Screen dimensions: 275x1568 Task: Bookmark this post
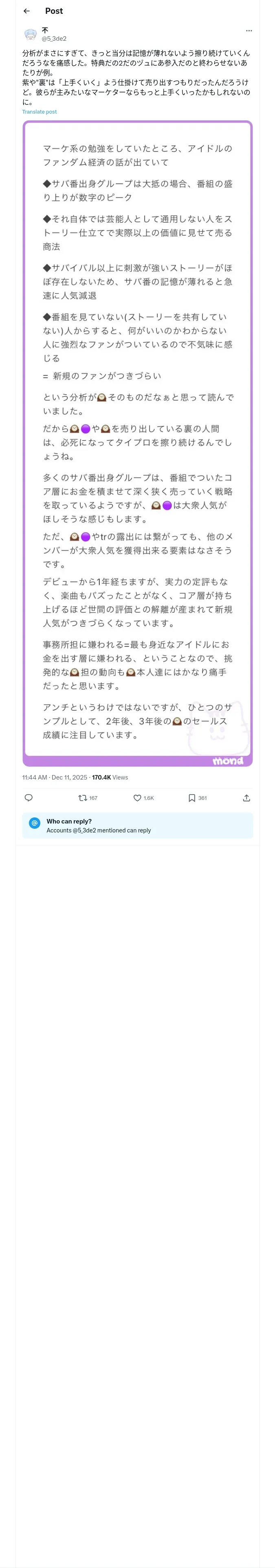191,797
